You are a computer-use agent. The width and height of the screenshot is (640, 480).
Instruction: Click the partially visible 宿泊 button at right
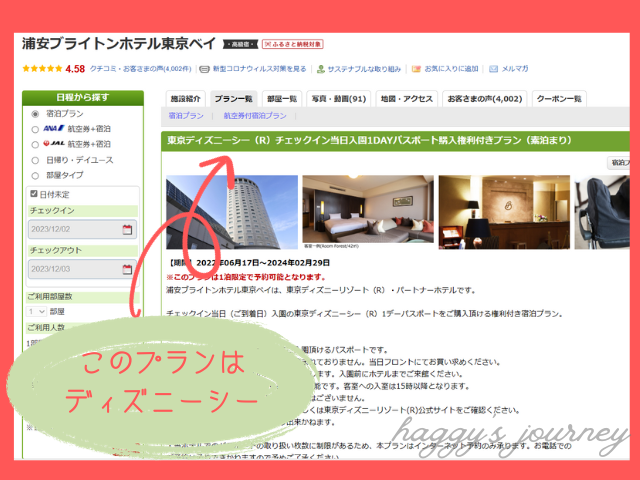pyautogui.click(x=619, y=162)
